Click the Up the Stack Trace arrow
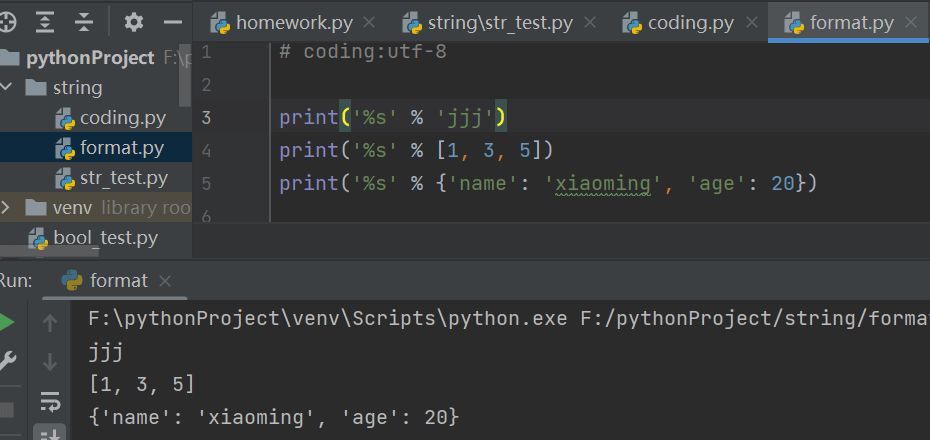Screen dimensions: 930x440 point(50,323)
